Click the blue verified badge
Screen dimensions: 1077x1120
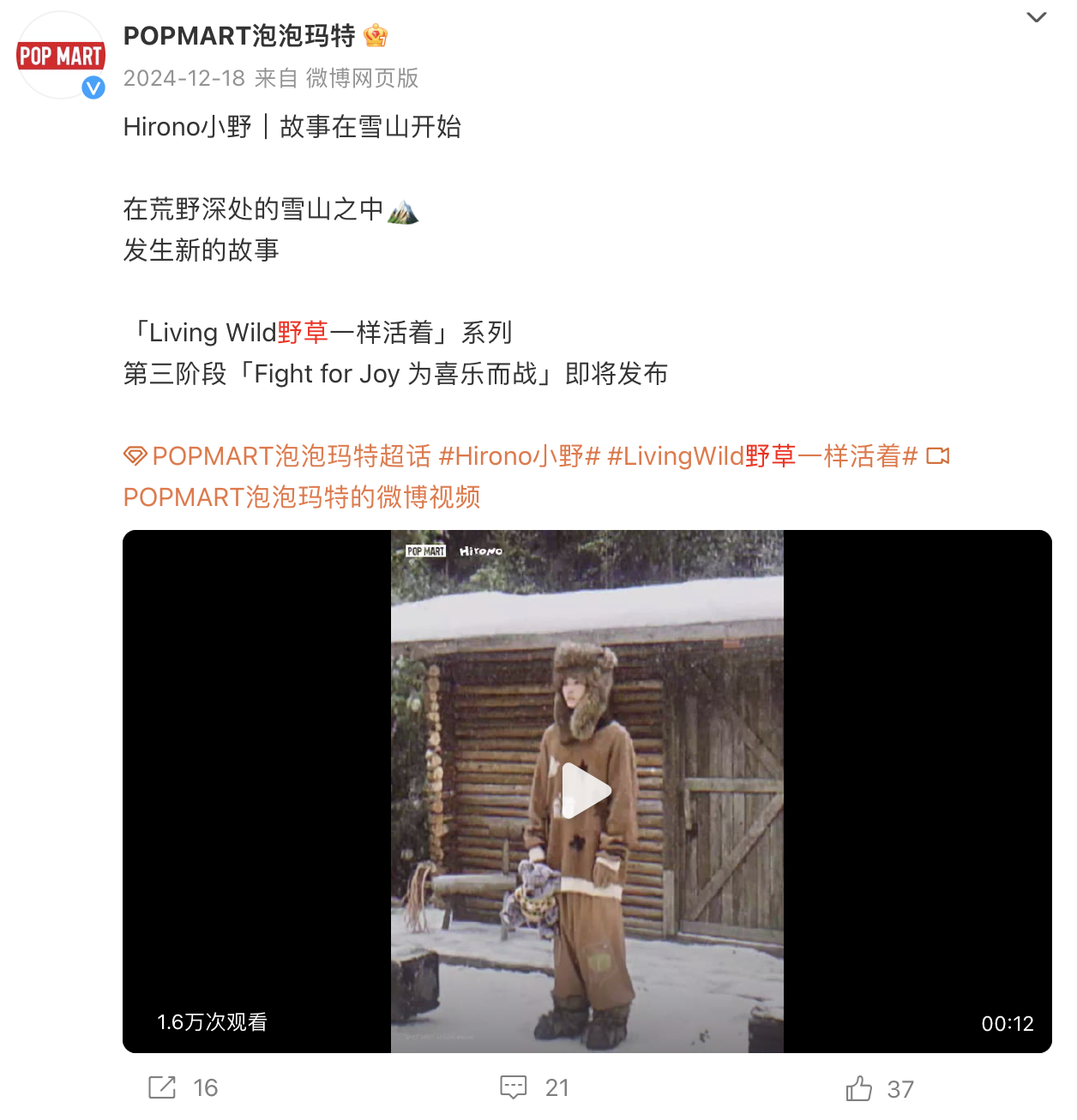(93, 87)
